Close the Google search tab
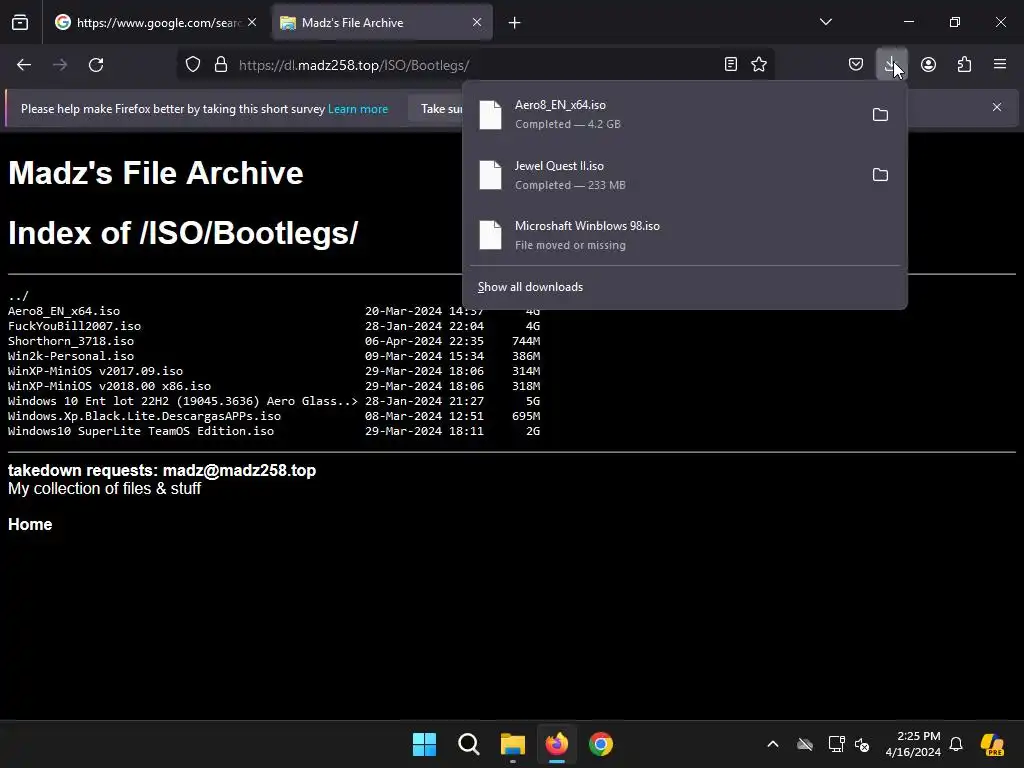 [252, 22]
